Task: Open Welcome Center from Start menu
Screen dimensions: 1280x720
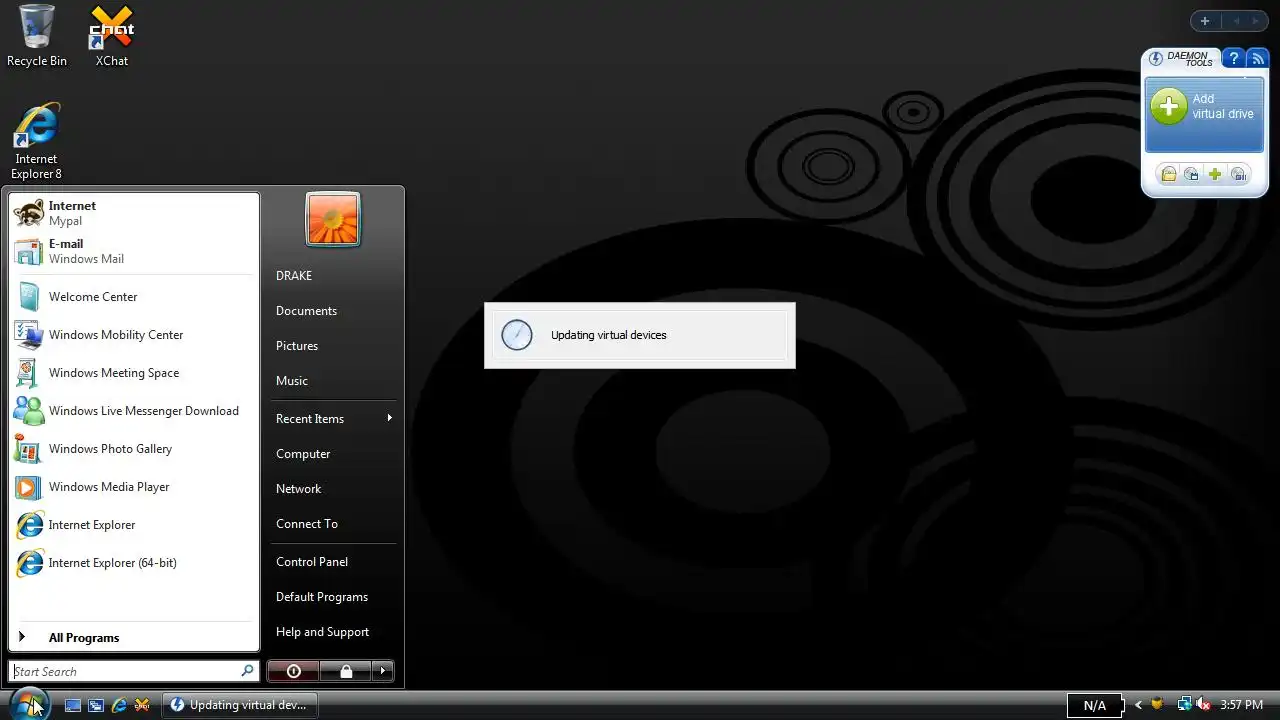Action: 134,297
